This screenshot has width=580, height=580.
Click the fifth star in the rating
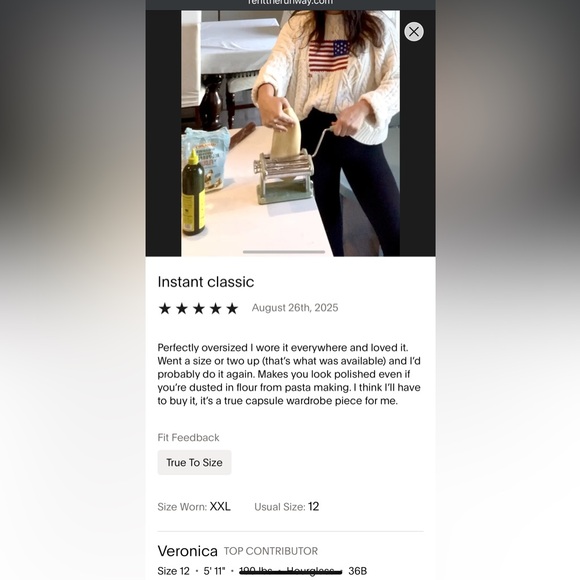[232, 308]
